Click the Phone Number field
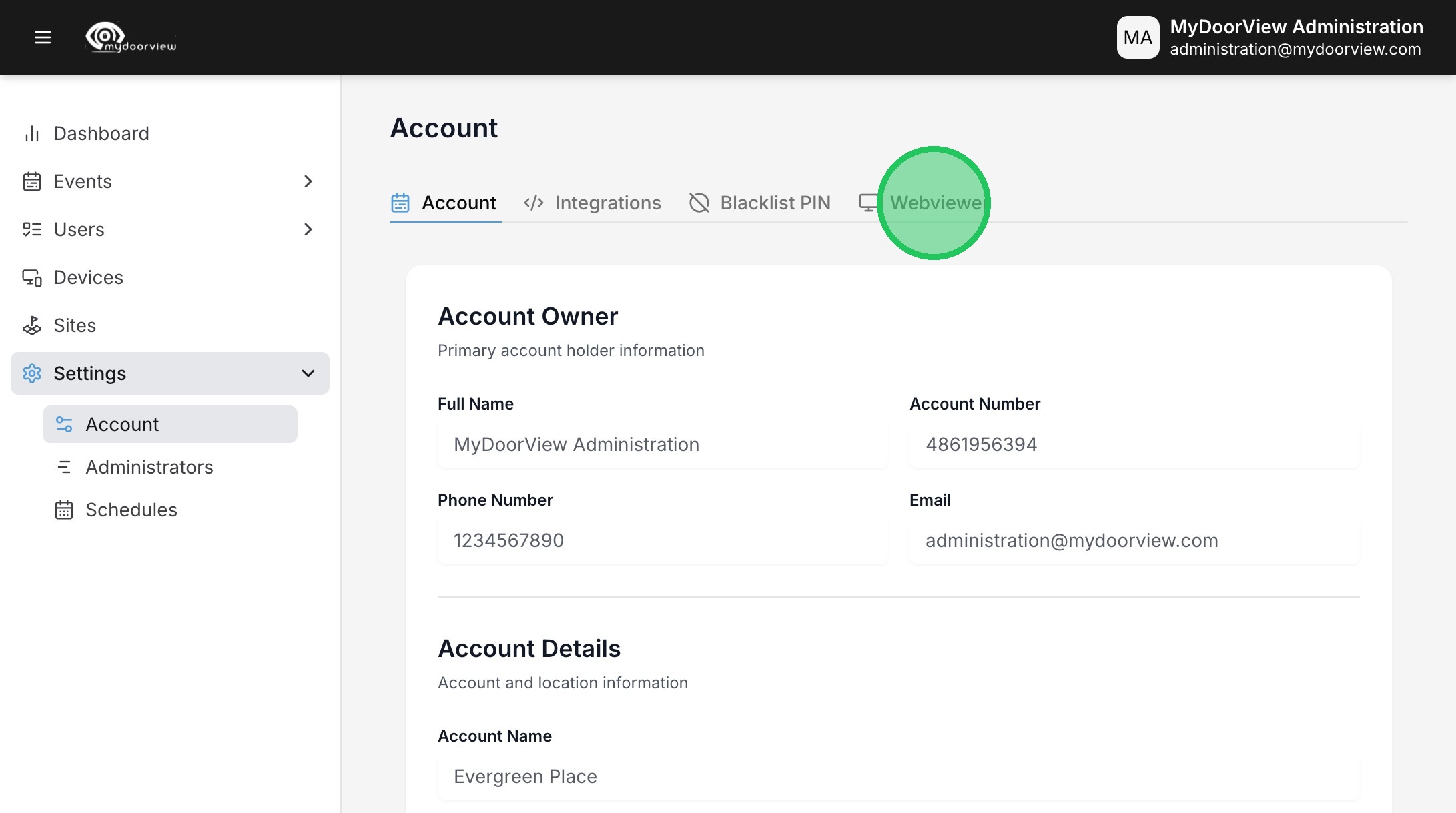This screenshot has height=813, width=1456. [662, 541]
